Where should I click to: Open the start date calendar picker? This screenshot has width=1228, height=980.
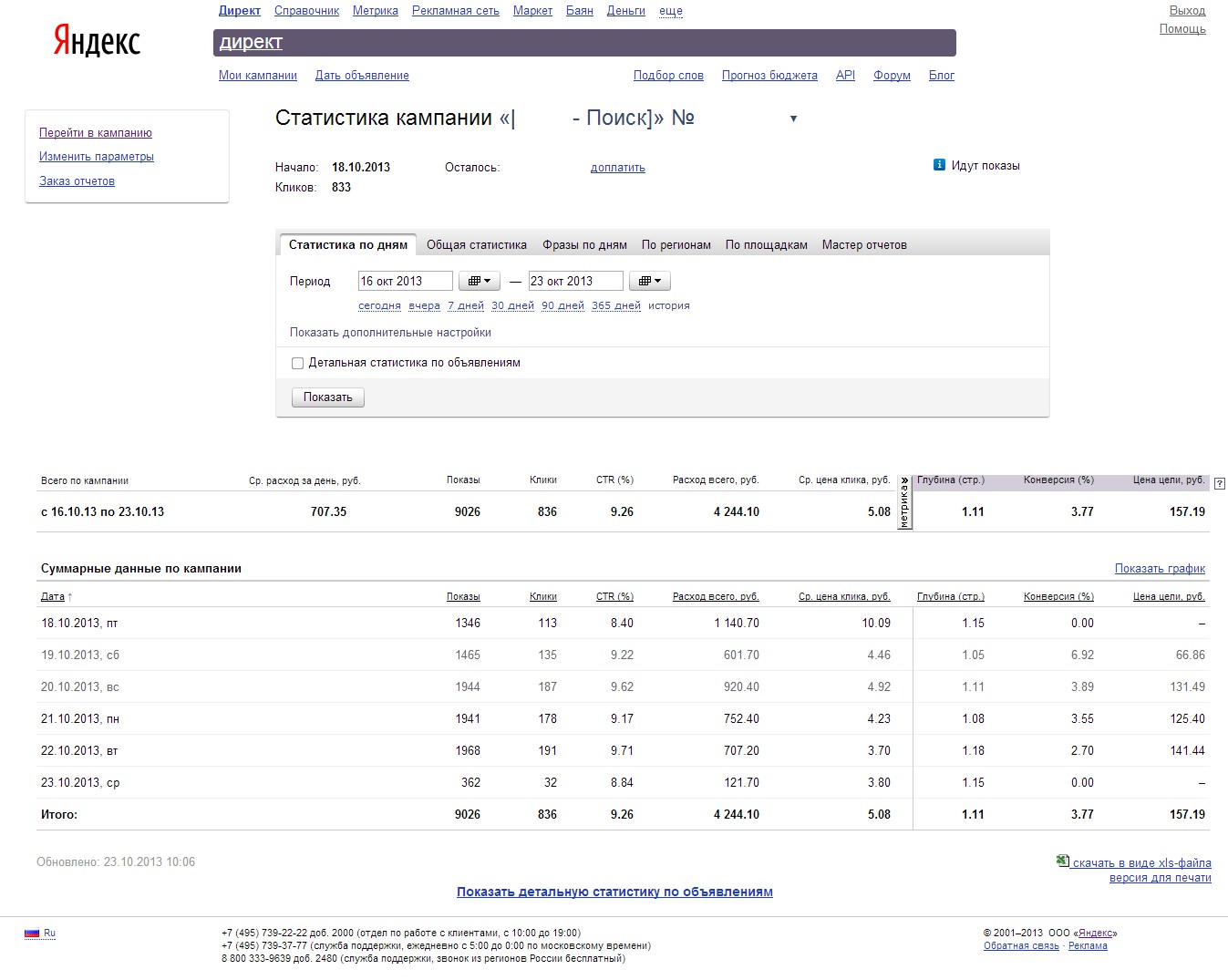480,281
